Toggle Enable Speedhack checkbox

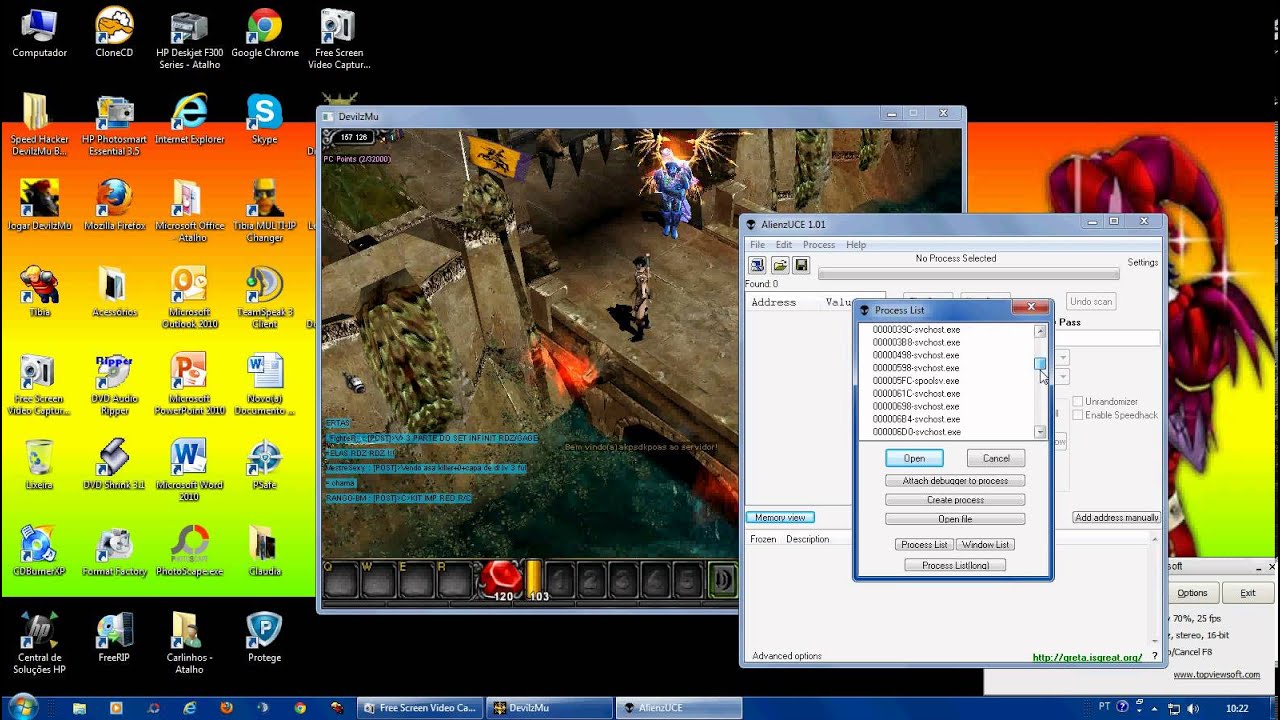[1078, 415]
